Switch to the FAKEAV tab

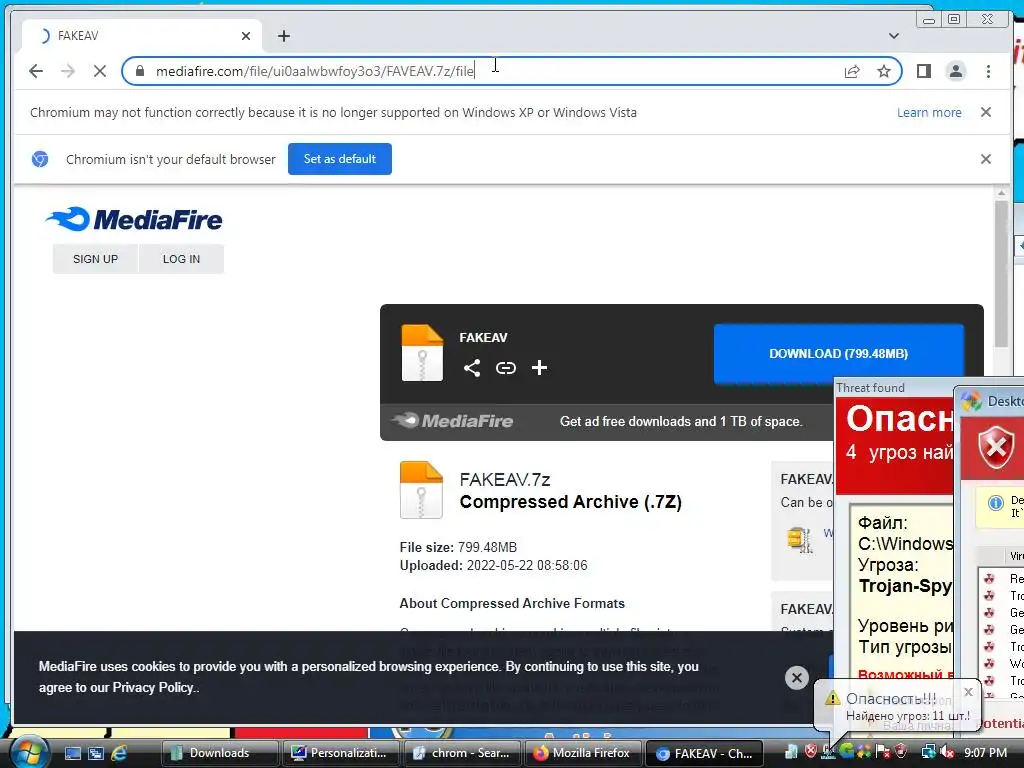click(142, 36)
